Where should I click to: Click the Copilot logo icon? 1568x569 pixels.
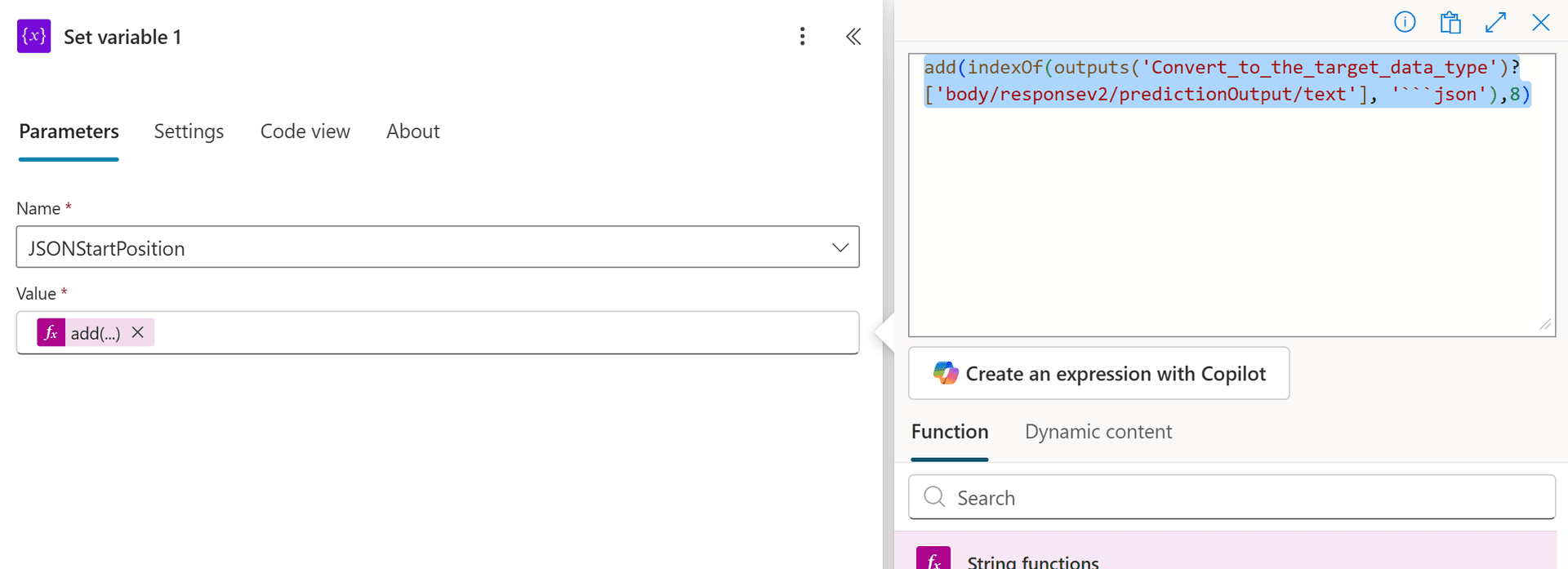coord(946,373)
